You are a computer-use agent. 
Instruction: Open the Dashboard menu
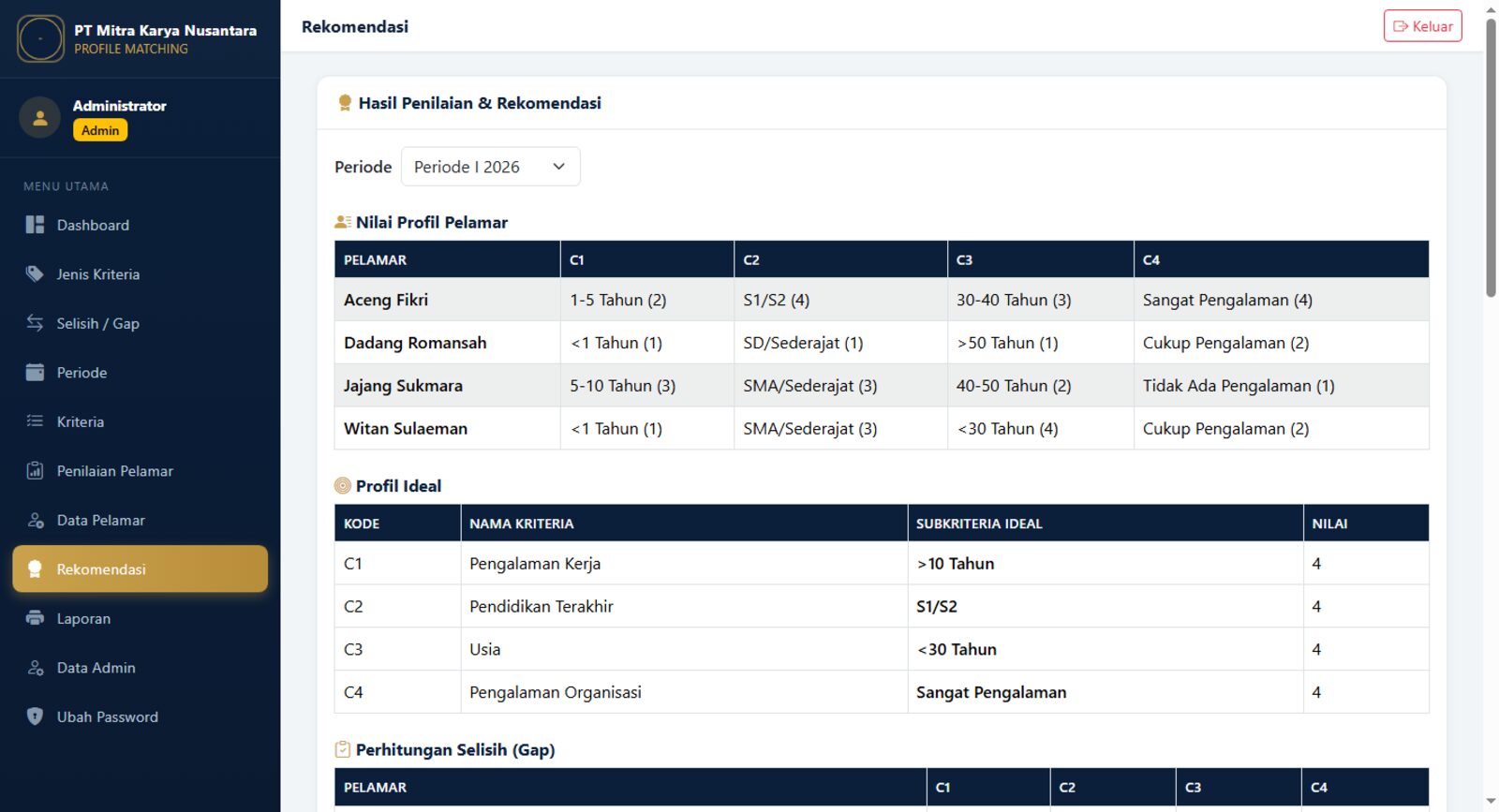point(141,225)
